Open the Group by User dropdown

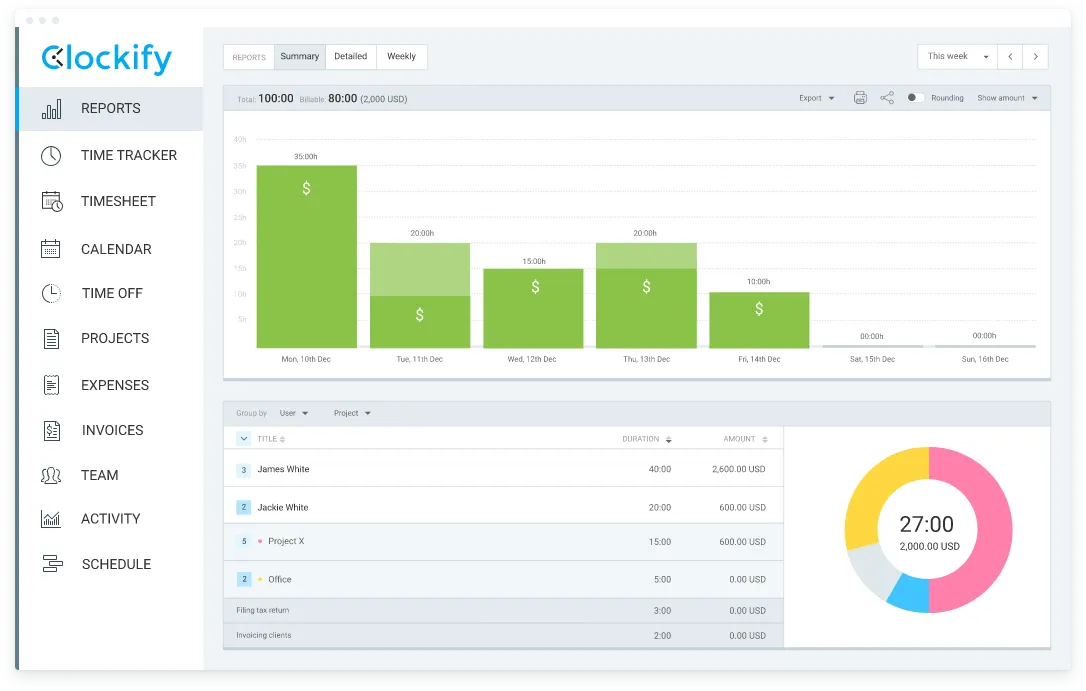click(294, 413)
